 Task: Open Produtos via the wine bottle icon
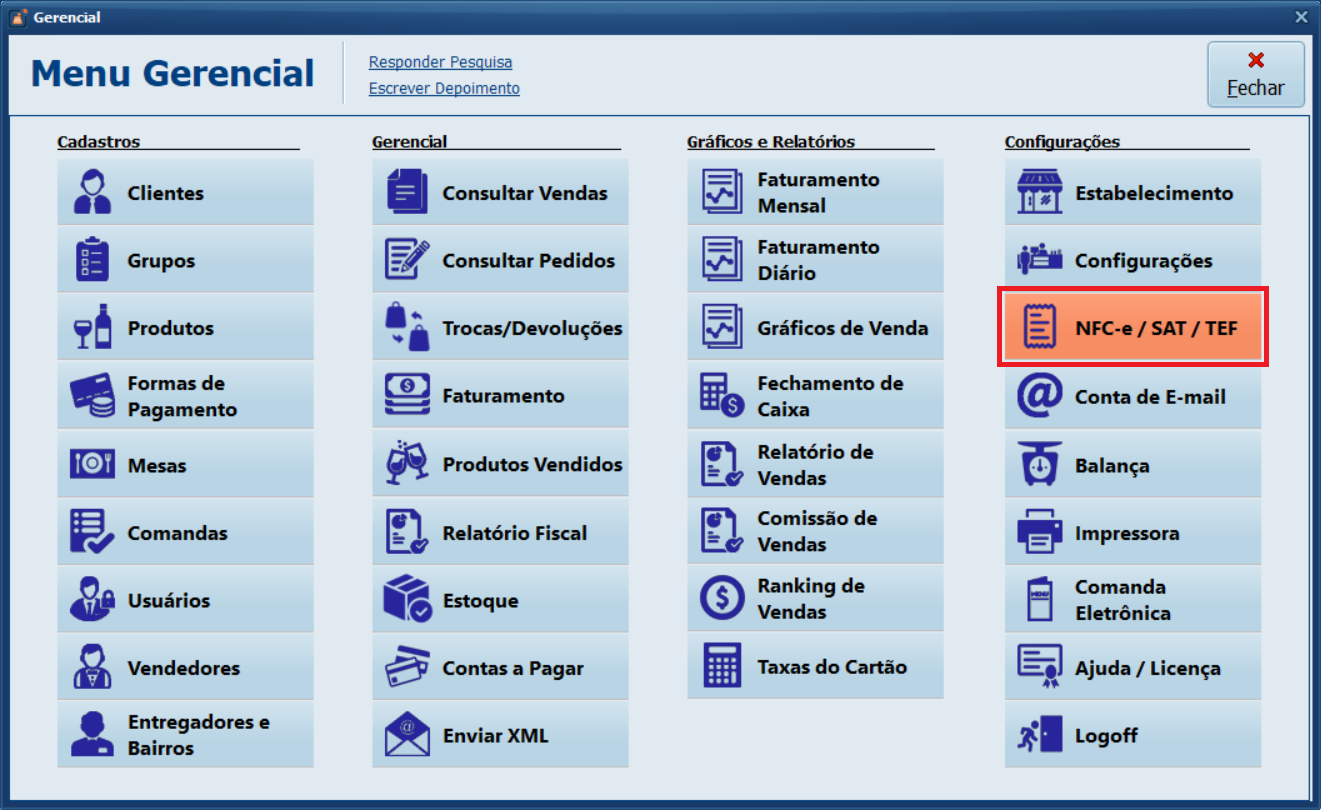coord(92,328)
